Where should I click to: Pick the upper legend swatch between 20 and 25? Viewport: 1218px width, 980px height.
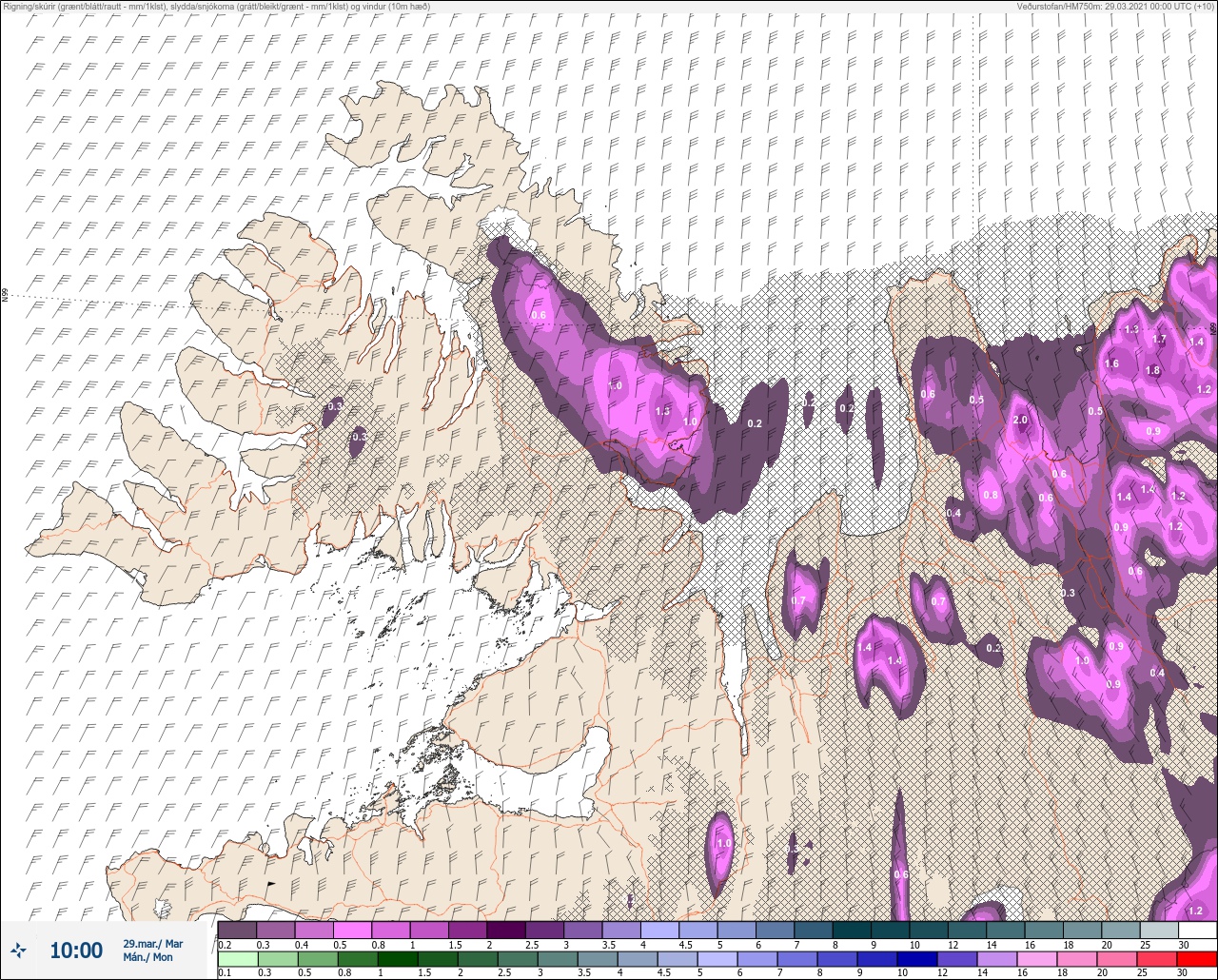[x=1120, y=930]
